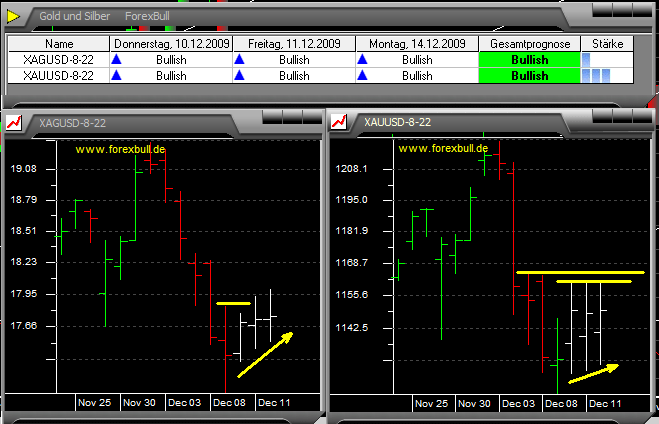Screen dimensions: 659x424
Task: Click blue bullish arrow for XAGUSD Montag
Action: tap(363, 60)
